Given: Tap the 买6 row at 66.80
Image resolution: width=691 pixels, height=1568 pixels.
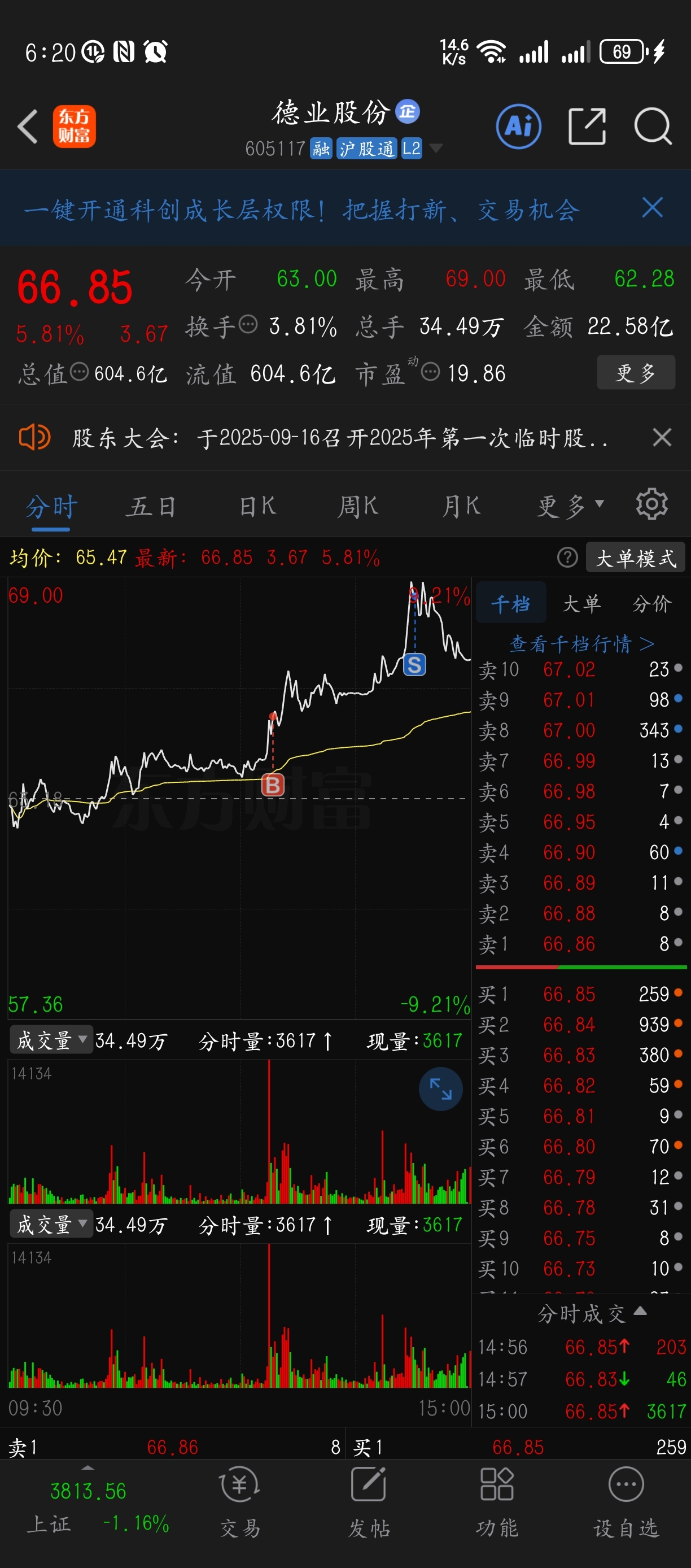Looking at the screenshot, I should 581,1147.
